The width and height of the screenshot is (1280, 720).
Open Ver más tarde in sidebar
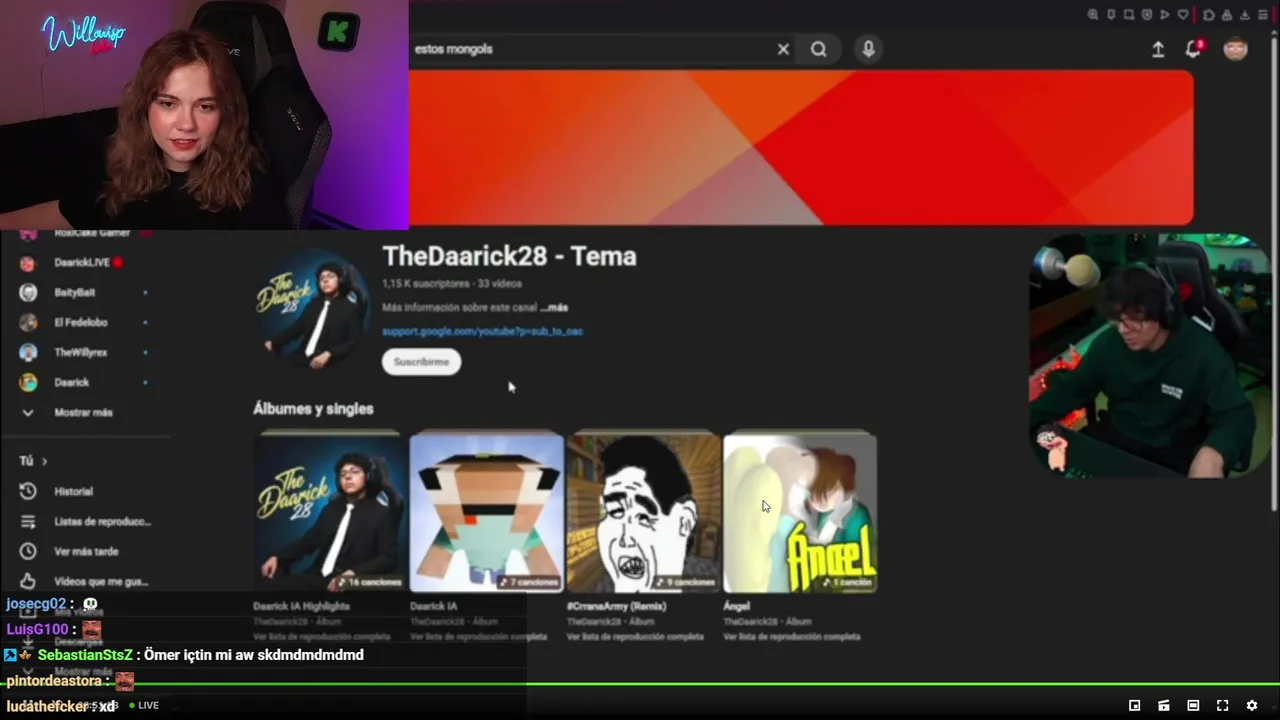tap(72, 551)
